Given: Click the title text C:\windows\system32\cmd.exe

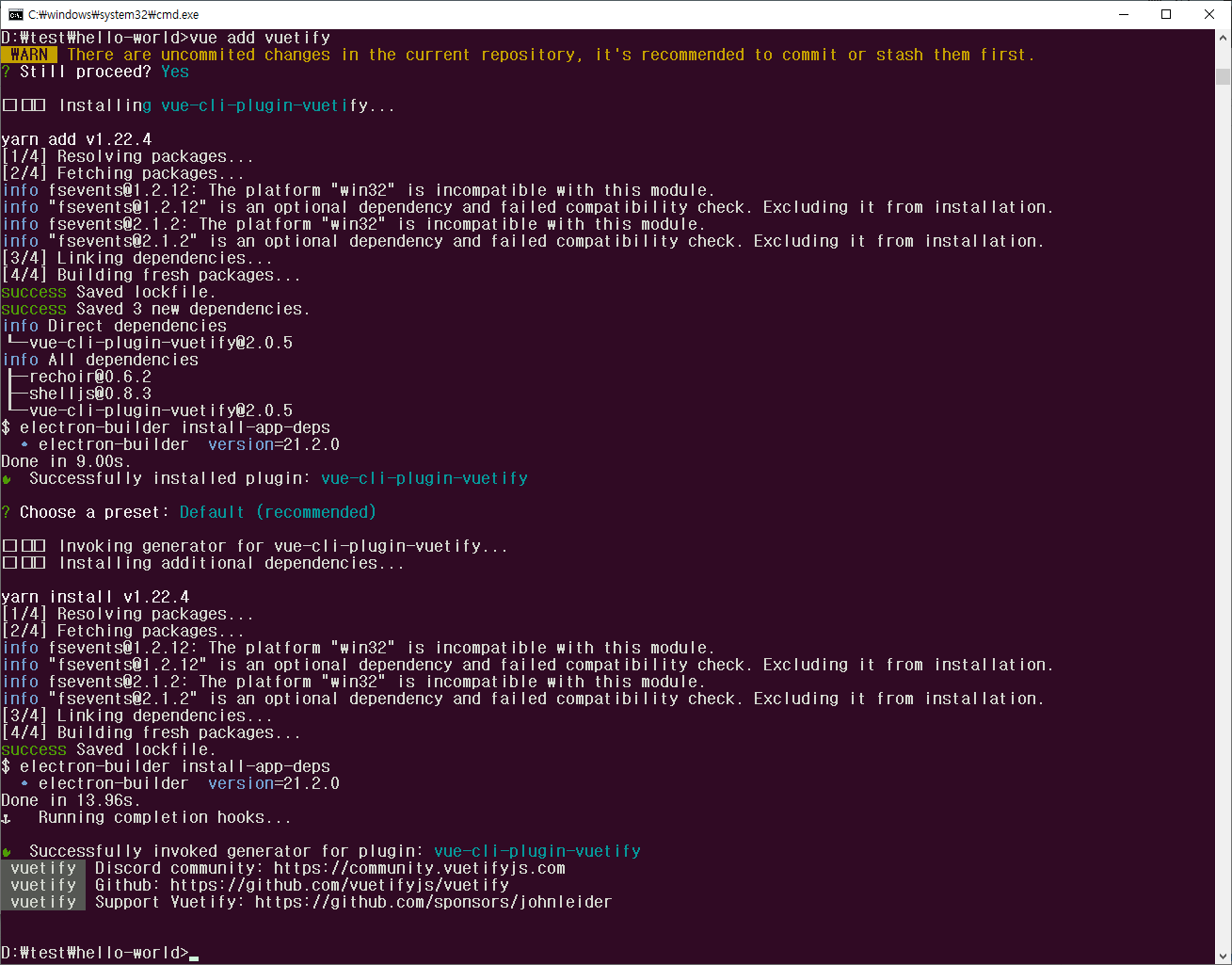Looking at the screenshot, I should 114,14.
